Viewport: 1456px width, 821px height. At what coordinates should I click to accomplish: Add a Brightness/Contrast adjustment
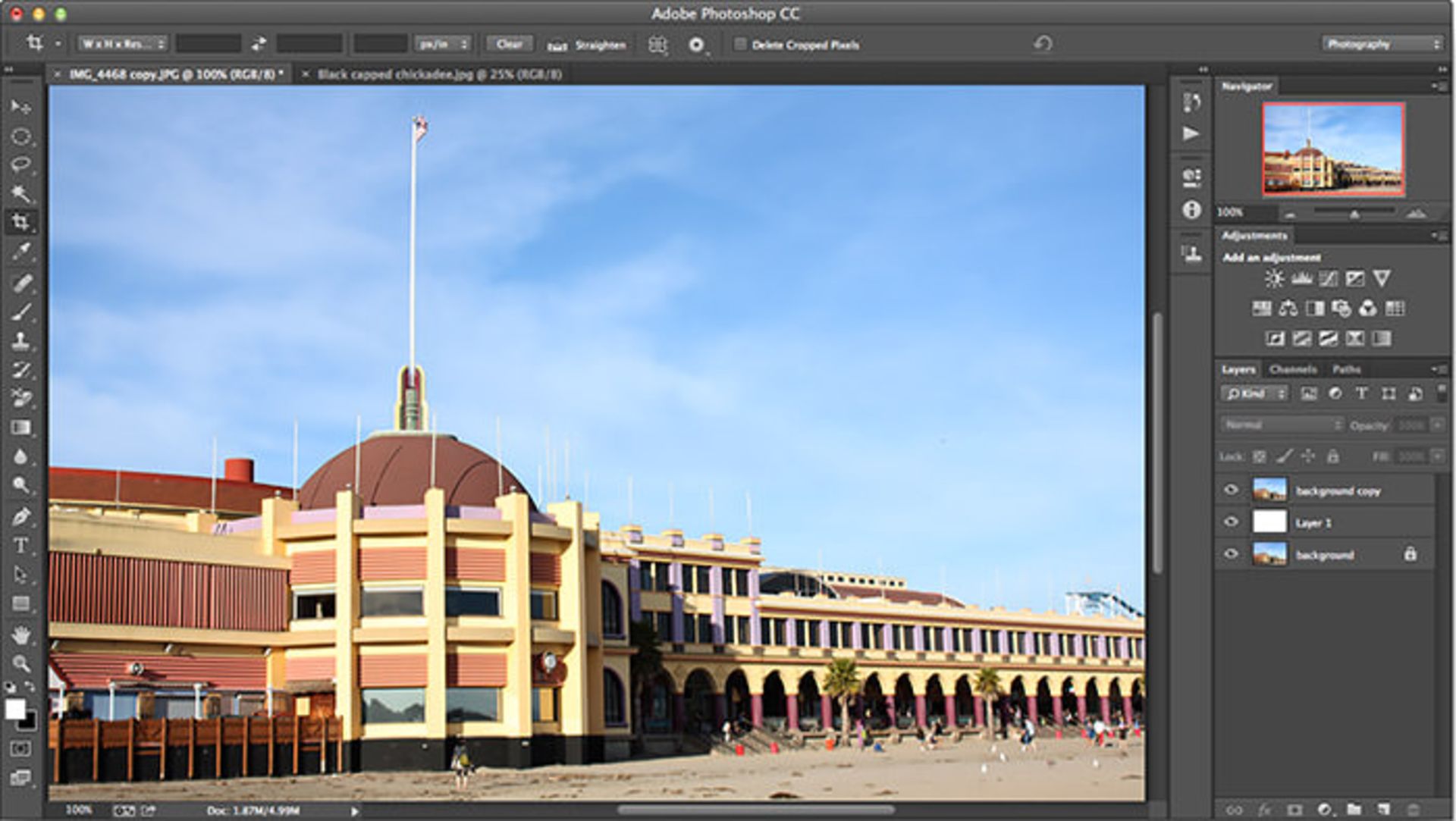pos(1274,279)
